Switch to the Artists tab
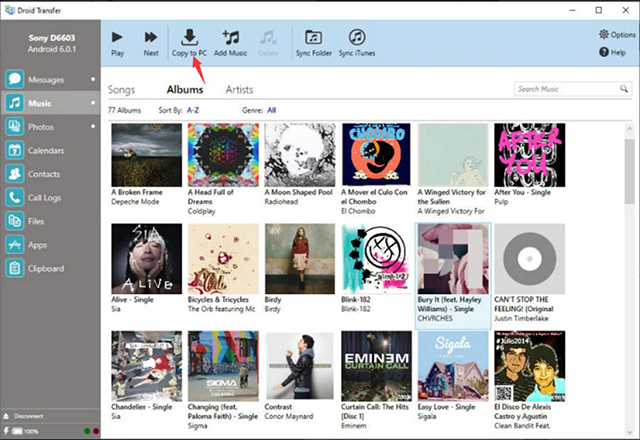Image resolution: width=640 pixels, height=440 pixels. [239, 90]
